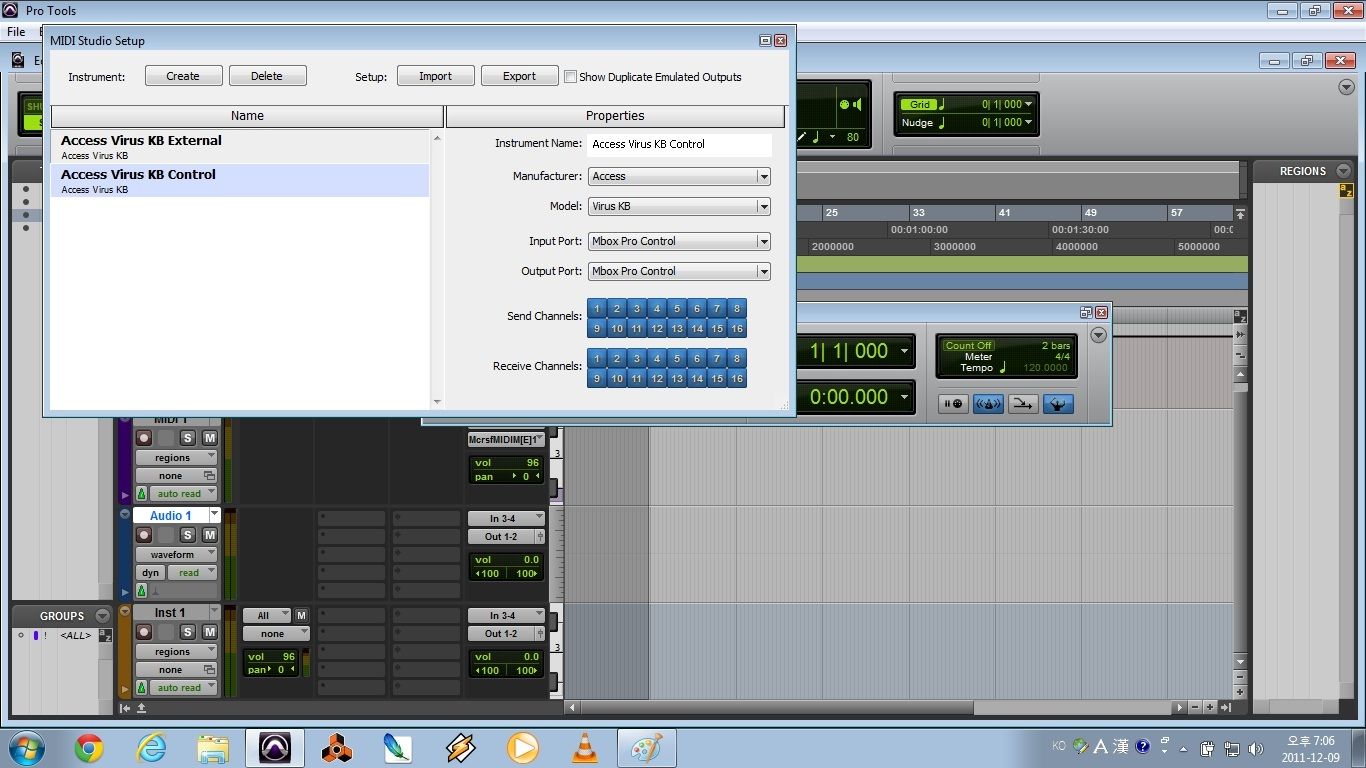
Task: Open the Regions list menu arrow
Action: (1343, 171)
